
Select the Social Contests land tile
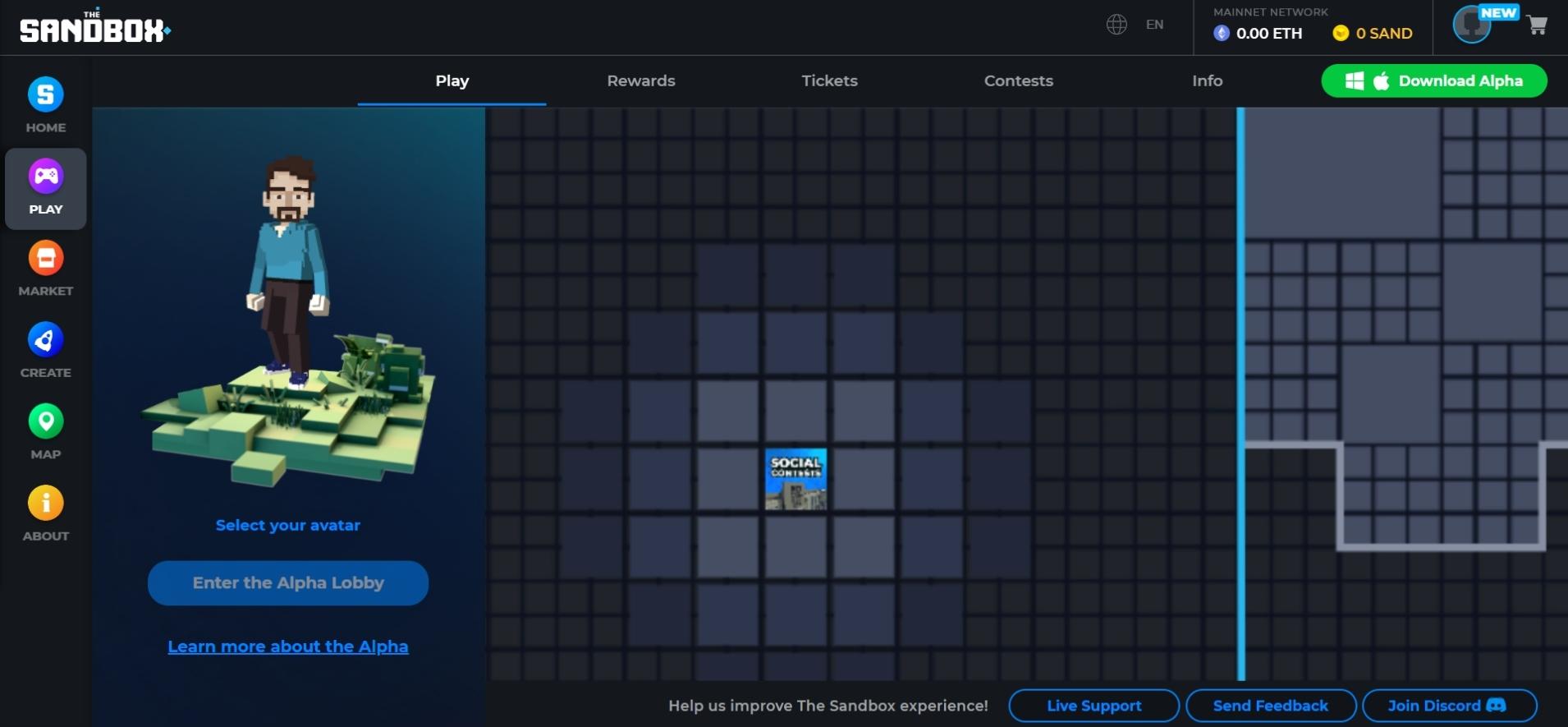(x=795, y=479)
